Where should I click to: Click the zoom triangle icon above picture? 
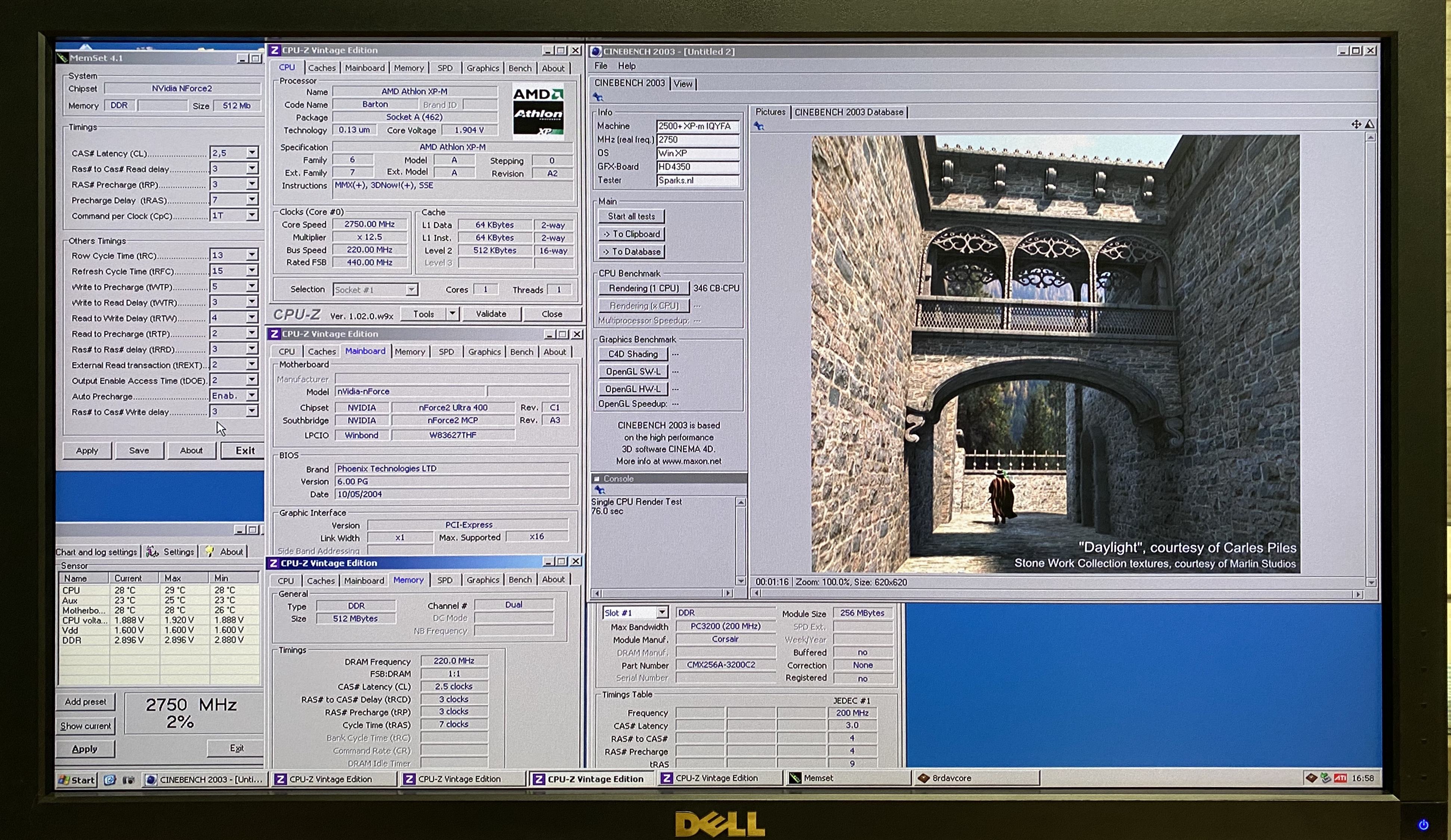pos(1370,124)
